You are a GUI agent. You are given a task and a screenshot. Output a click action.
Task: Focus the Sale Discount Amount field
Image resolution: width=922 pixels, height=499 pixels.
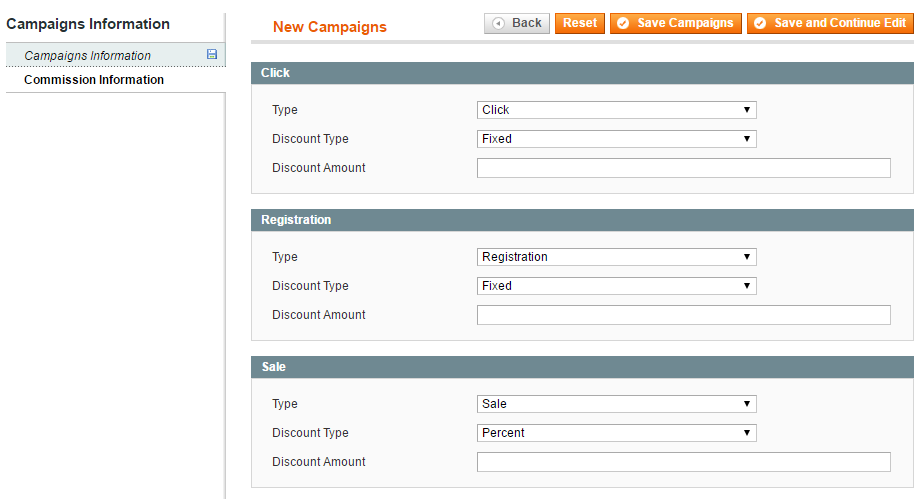tap(683, 462)
